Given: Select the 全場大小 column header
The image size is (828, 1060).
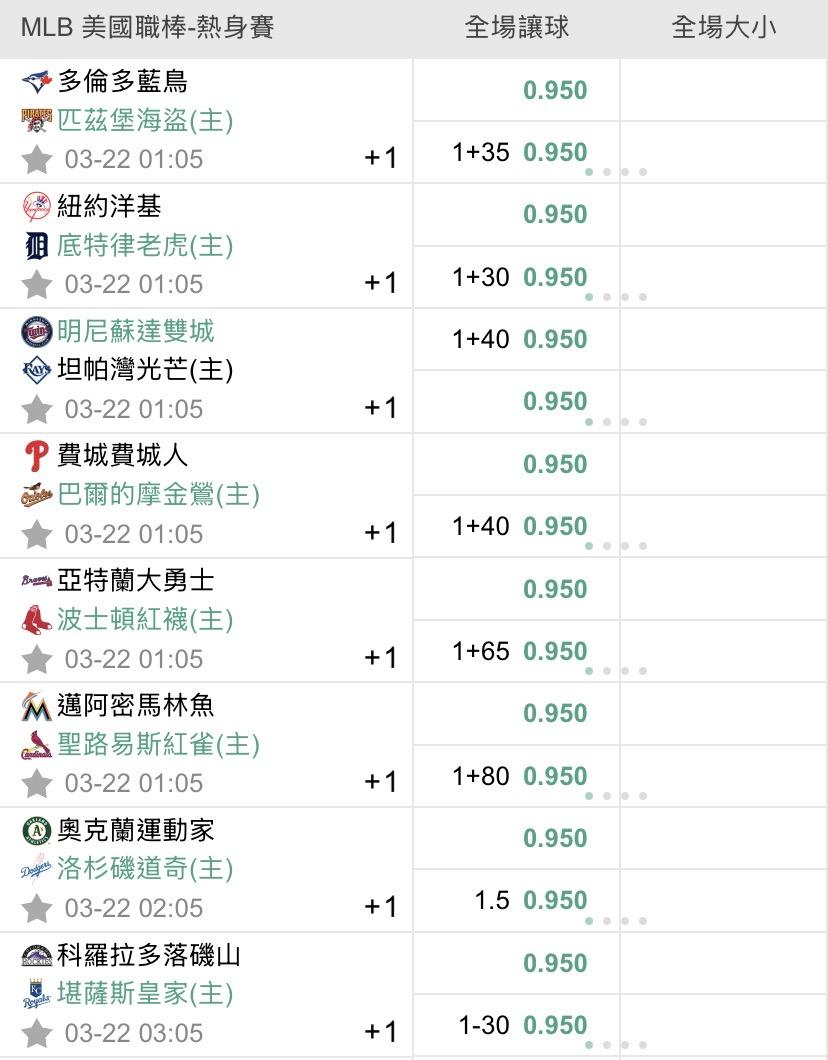Looking at the screenshot, I should (x=723, y=28).
